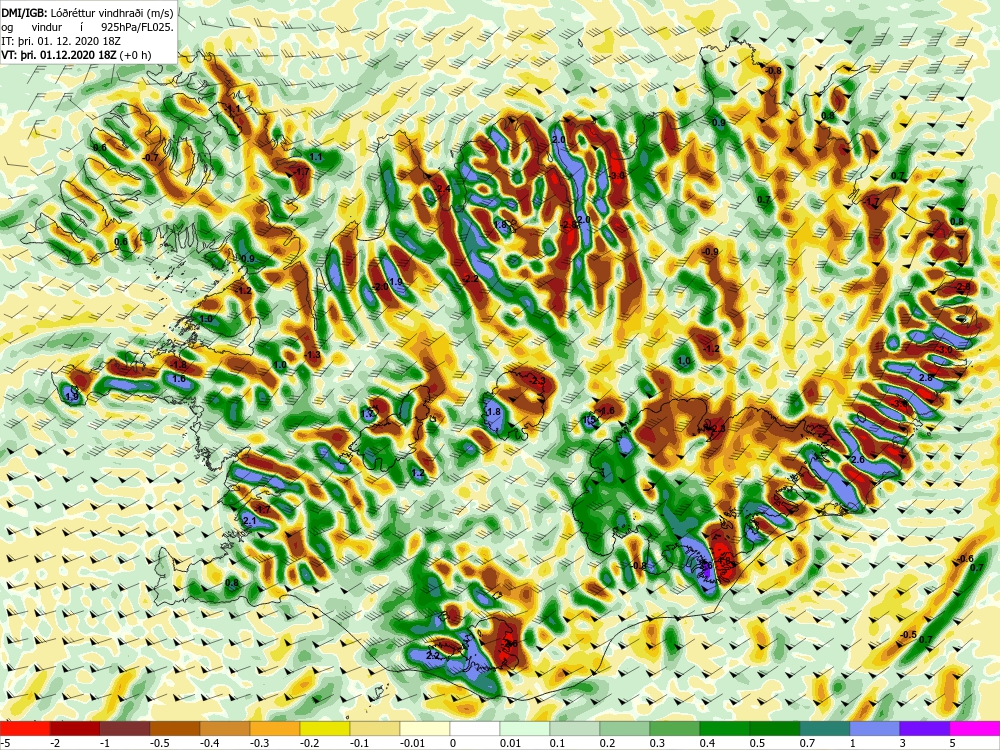Click the "-2.0" value label on the map
Image resolution: width=1000 pixels, height=750 pixels.
[x=381, y=287]
